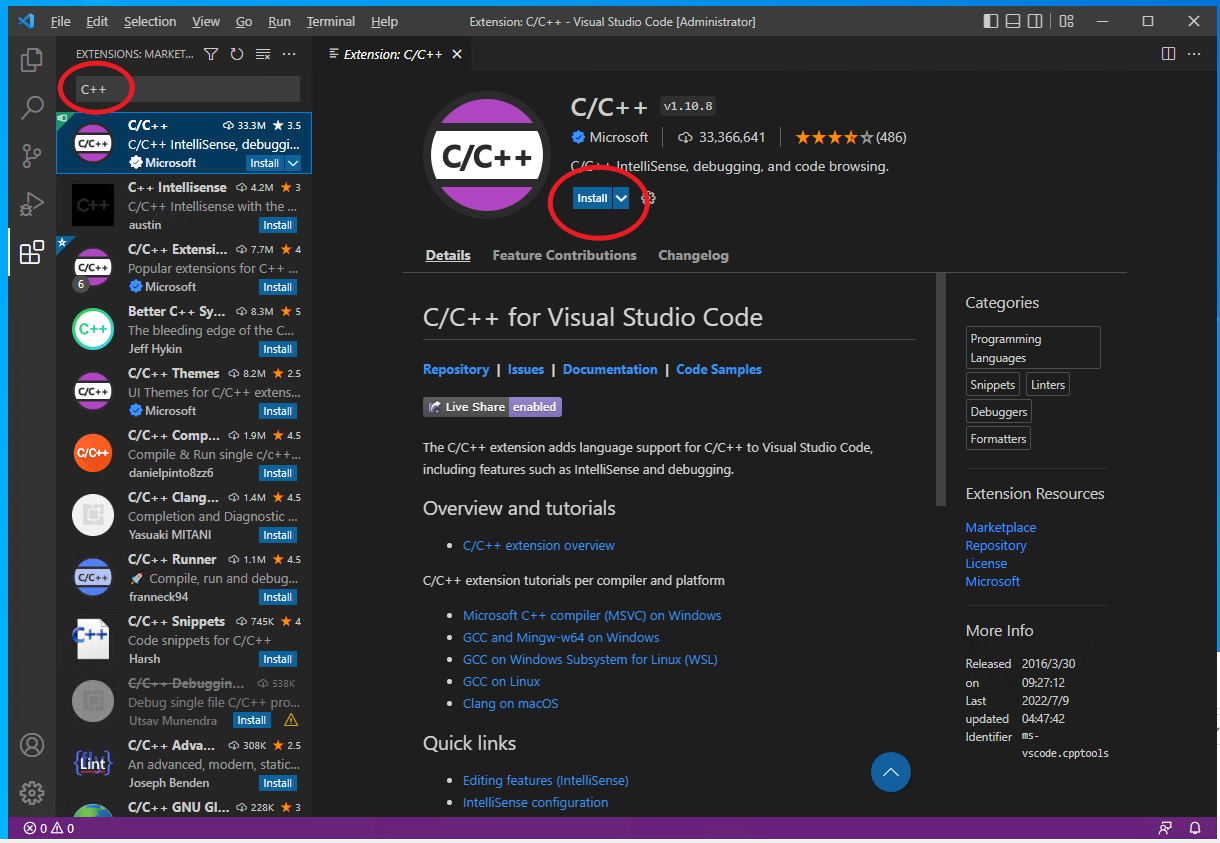The height and width of the screenshot is (843, 1220).
Task: Open the Terminal menu
Action: (x=330, y=21)
